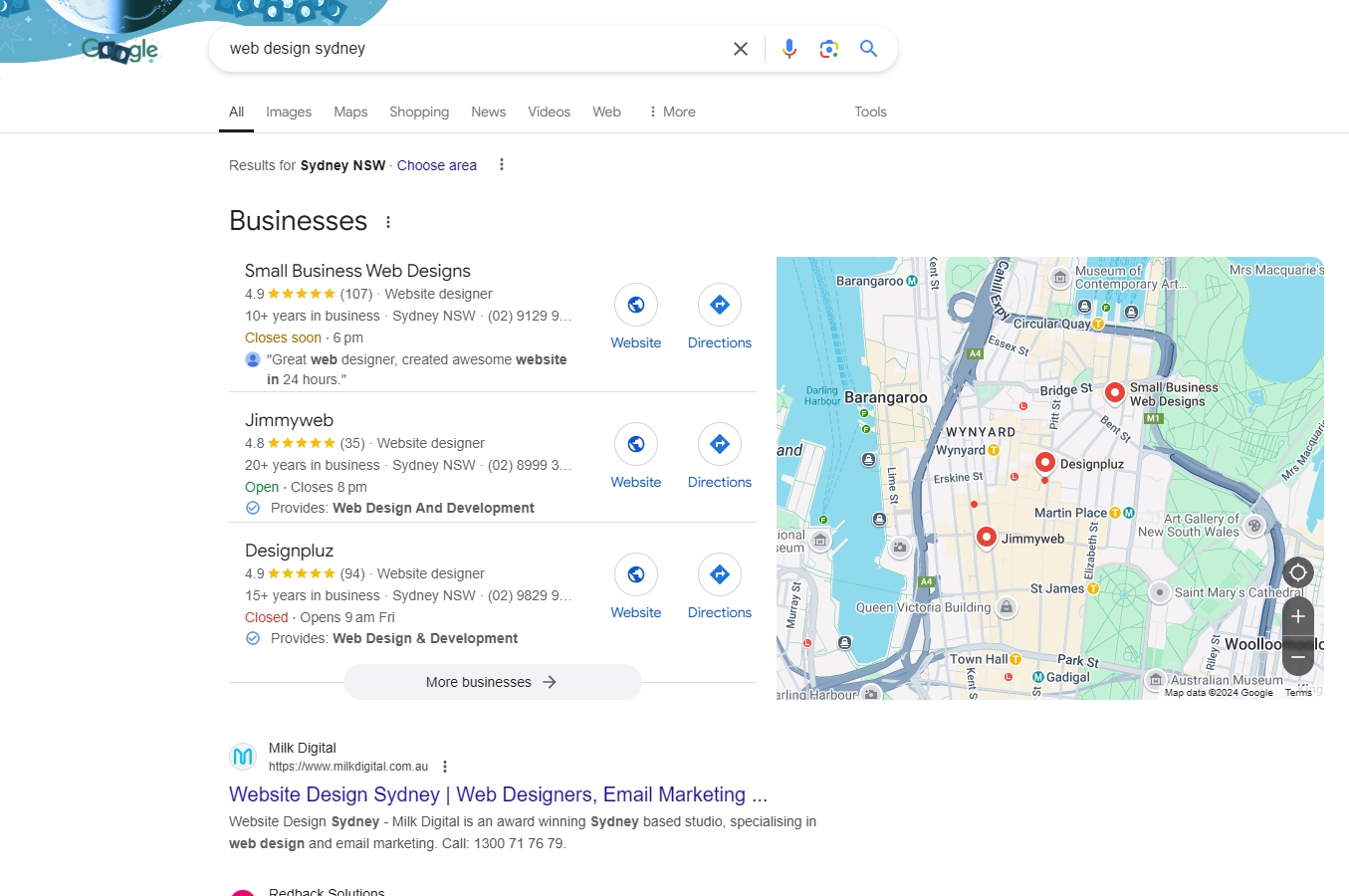Open options for Milk Digital result
Viewport: 1349px width, 896px height.
click(445, 767)
